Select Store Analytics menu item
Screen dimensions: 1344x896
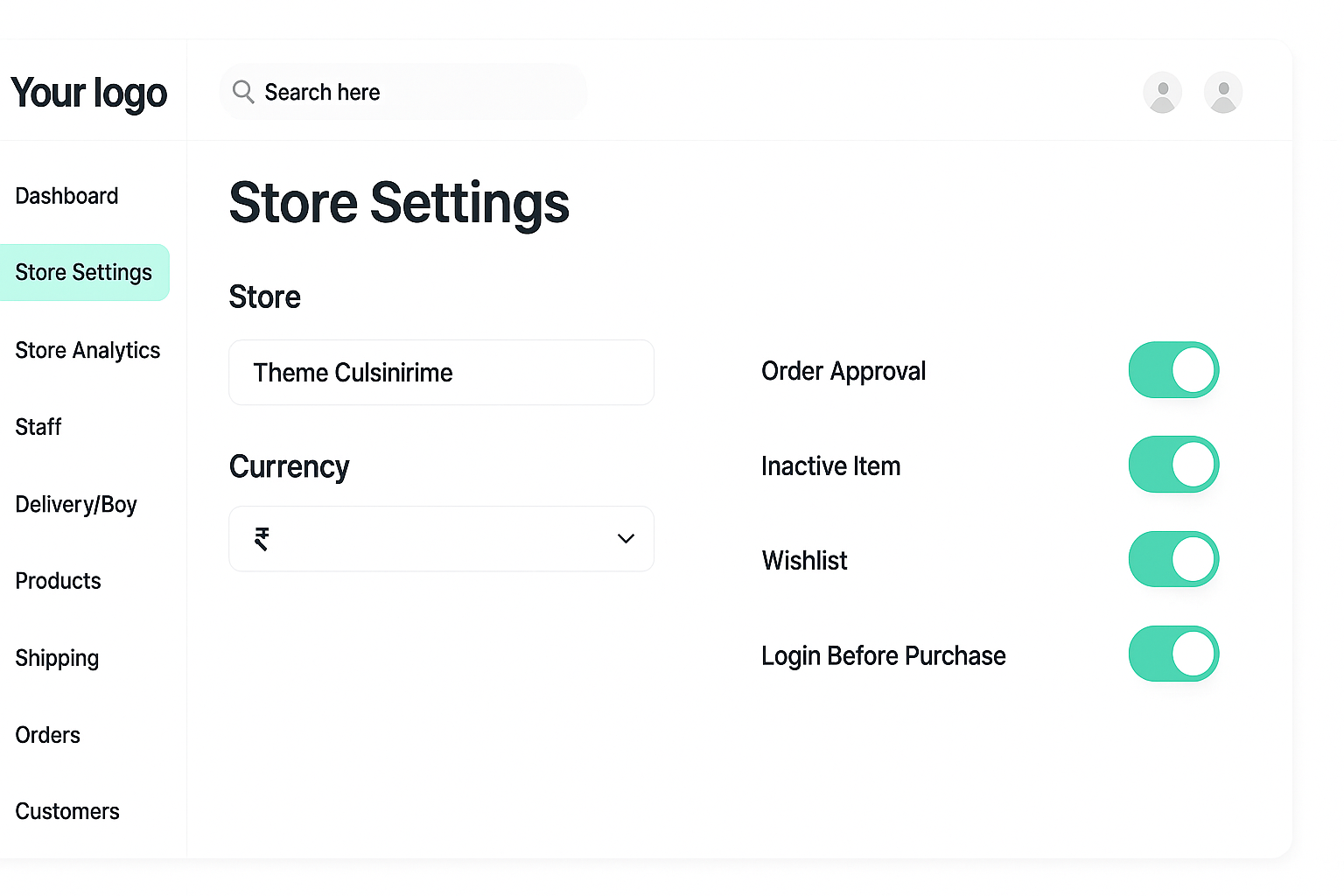tap(87, 351)
